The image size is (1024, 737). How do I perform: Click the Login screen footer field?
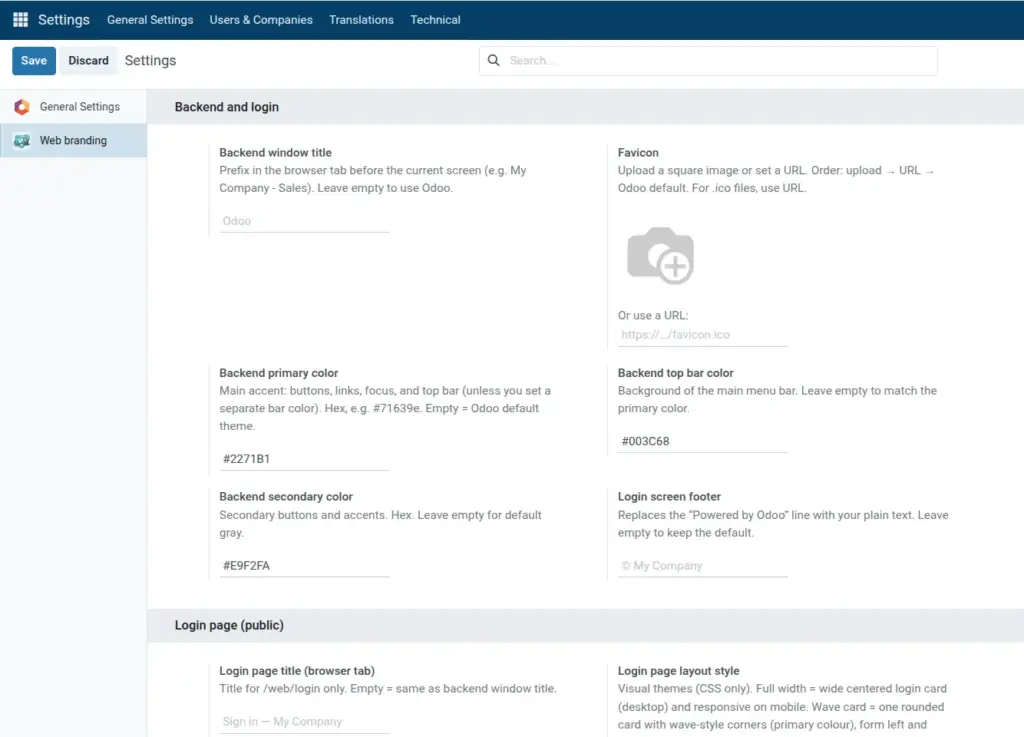point(703,566)
